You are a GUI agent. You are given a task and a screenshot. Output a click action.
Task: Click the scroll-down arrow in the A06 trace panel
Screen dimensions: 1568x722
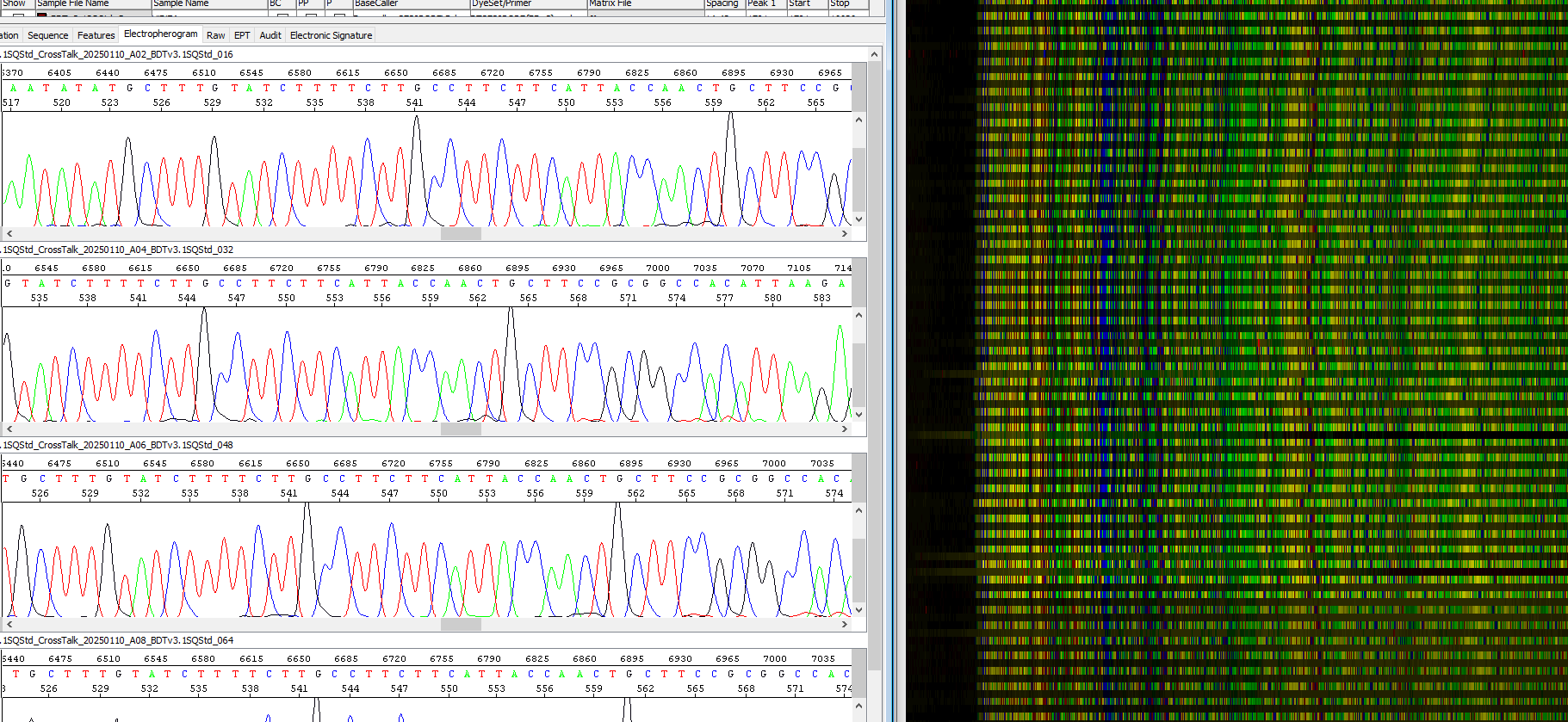[858, 610]
